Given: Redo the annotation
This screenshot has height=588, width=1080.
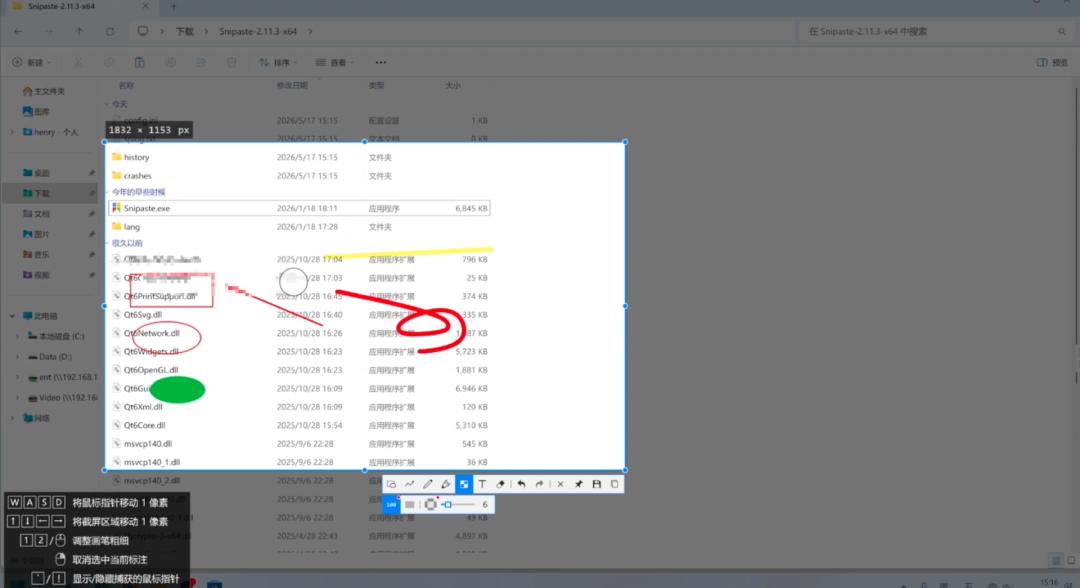Looking at the screenshot, I should click(539, 484).
